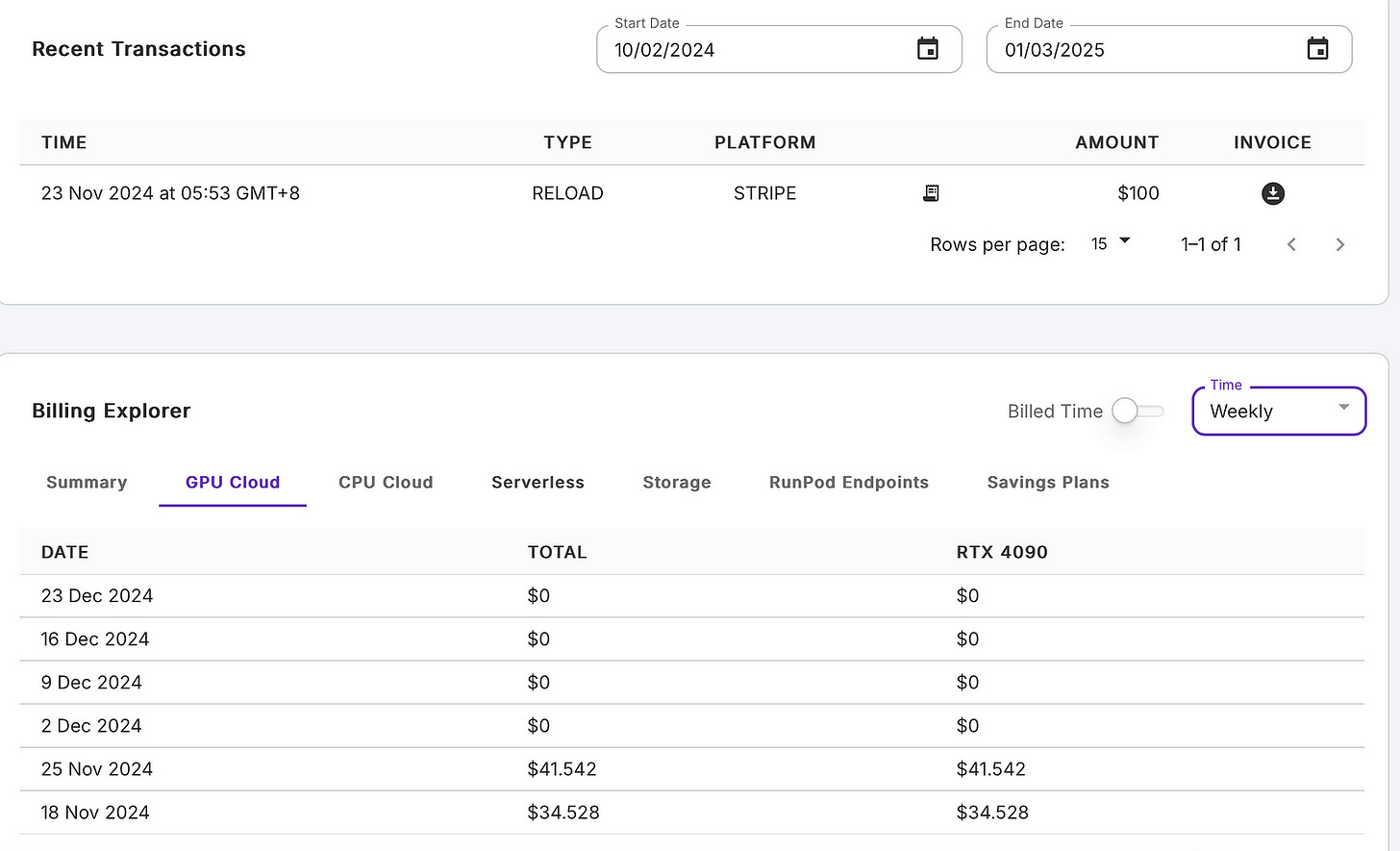The image size is (1400, 851).
Task: Select the 23 Dec 2024 date row
Action: [691, 595]
